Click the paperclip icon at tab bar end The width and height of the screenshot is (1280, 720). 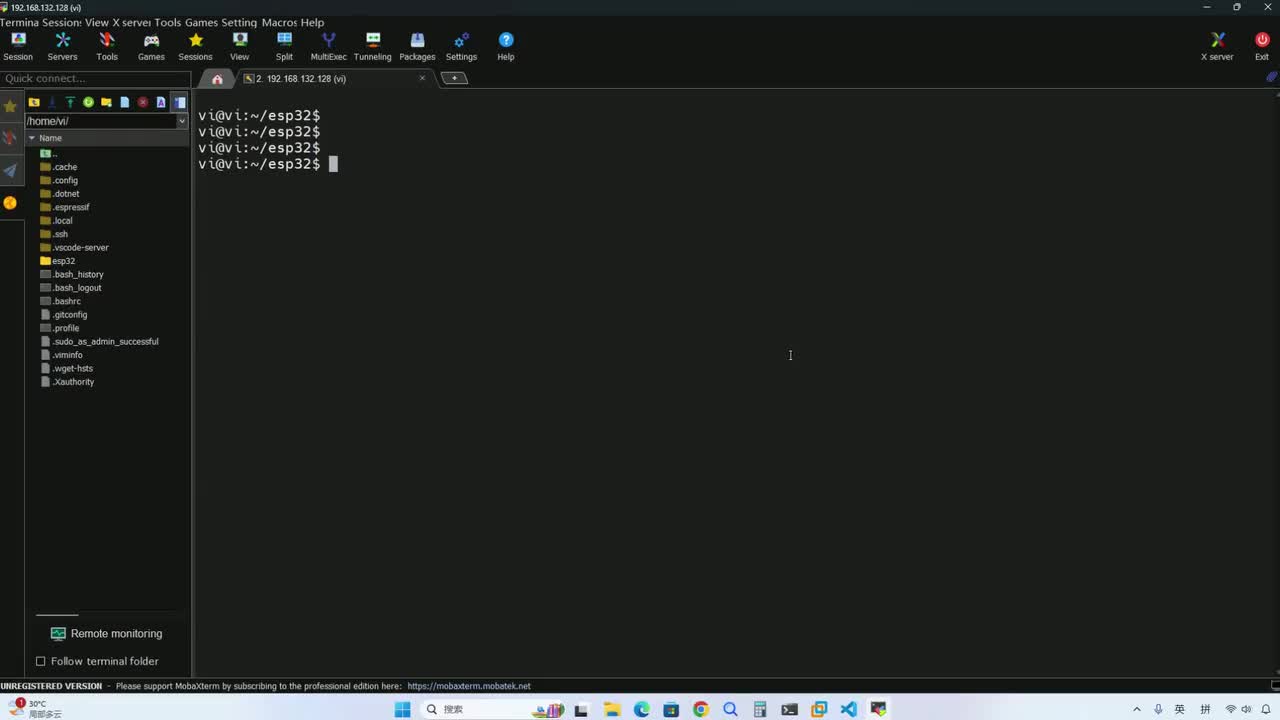(1271, 77)
